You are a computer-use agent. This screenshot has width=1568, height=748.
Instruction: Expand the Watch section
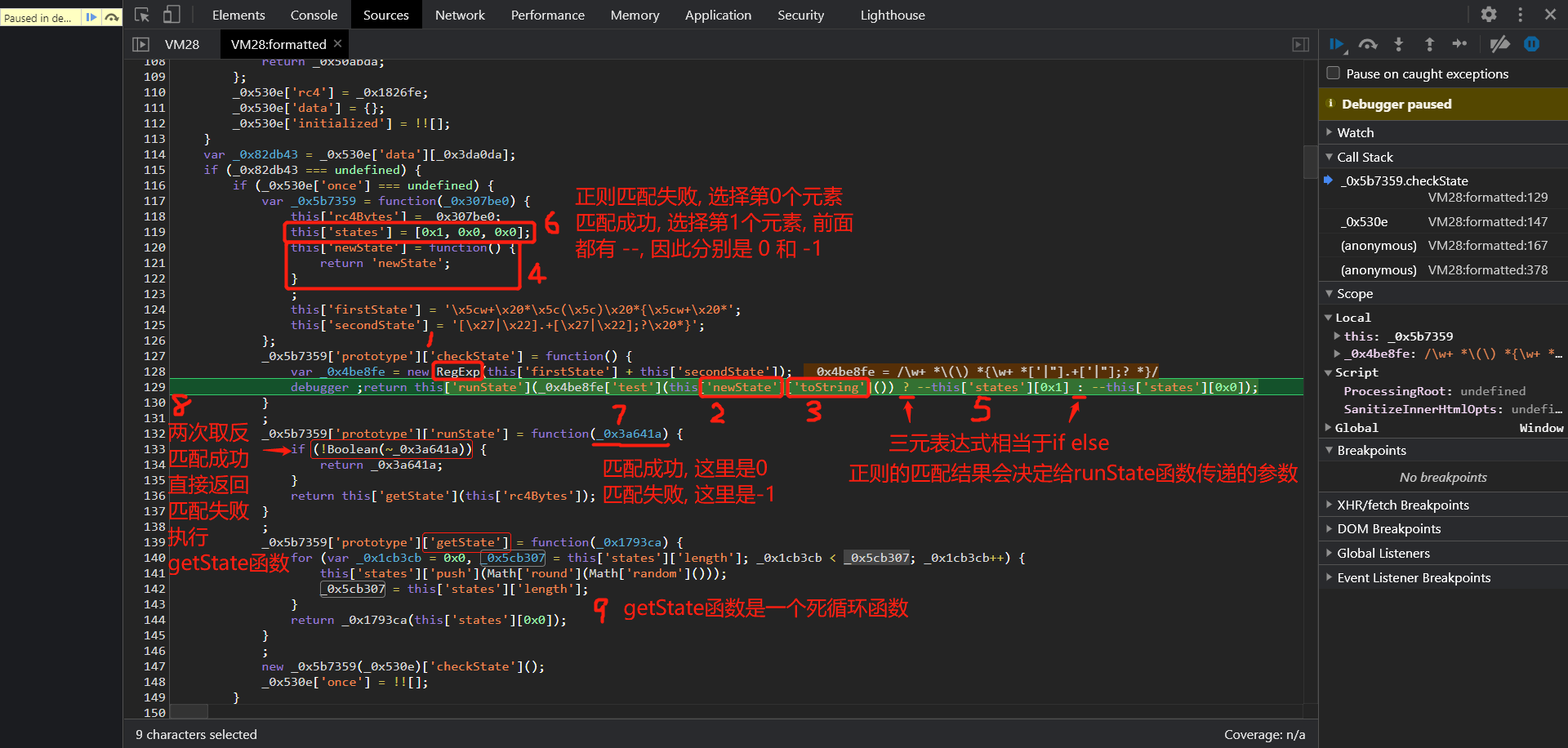pyautogui.click(x=1330, y=132)
